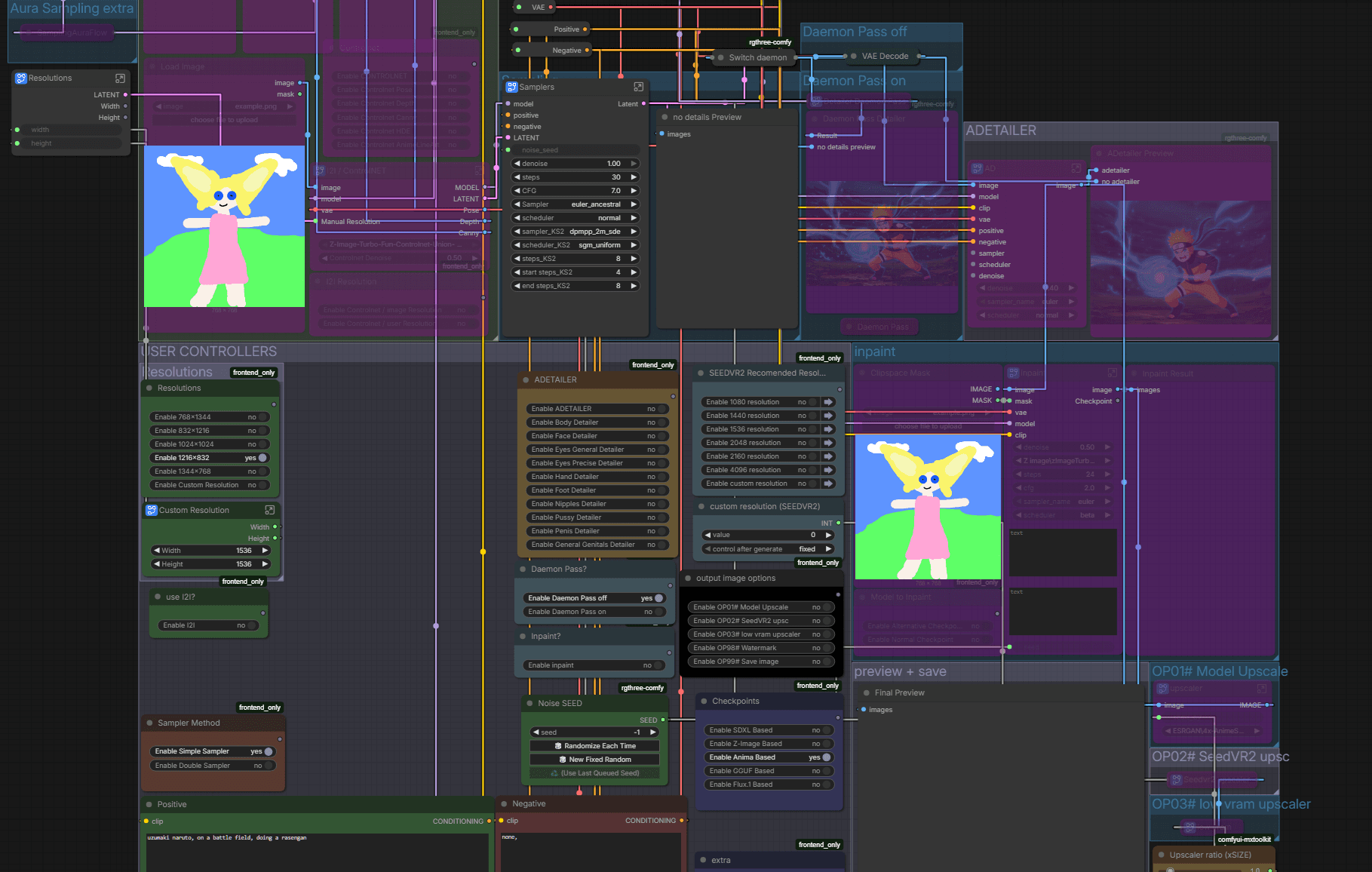This screenshot has height=872, width=1372.
Task: Decrease Custom Resolution Height with left arrow
Action: (157, 564)
